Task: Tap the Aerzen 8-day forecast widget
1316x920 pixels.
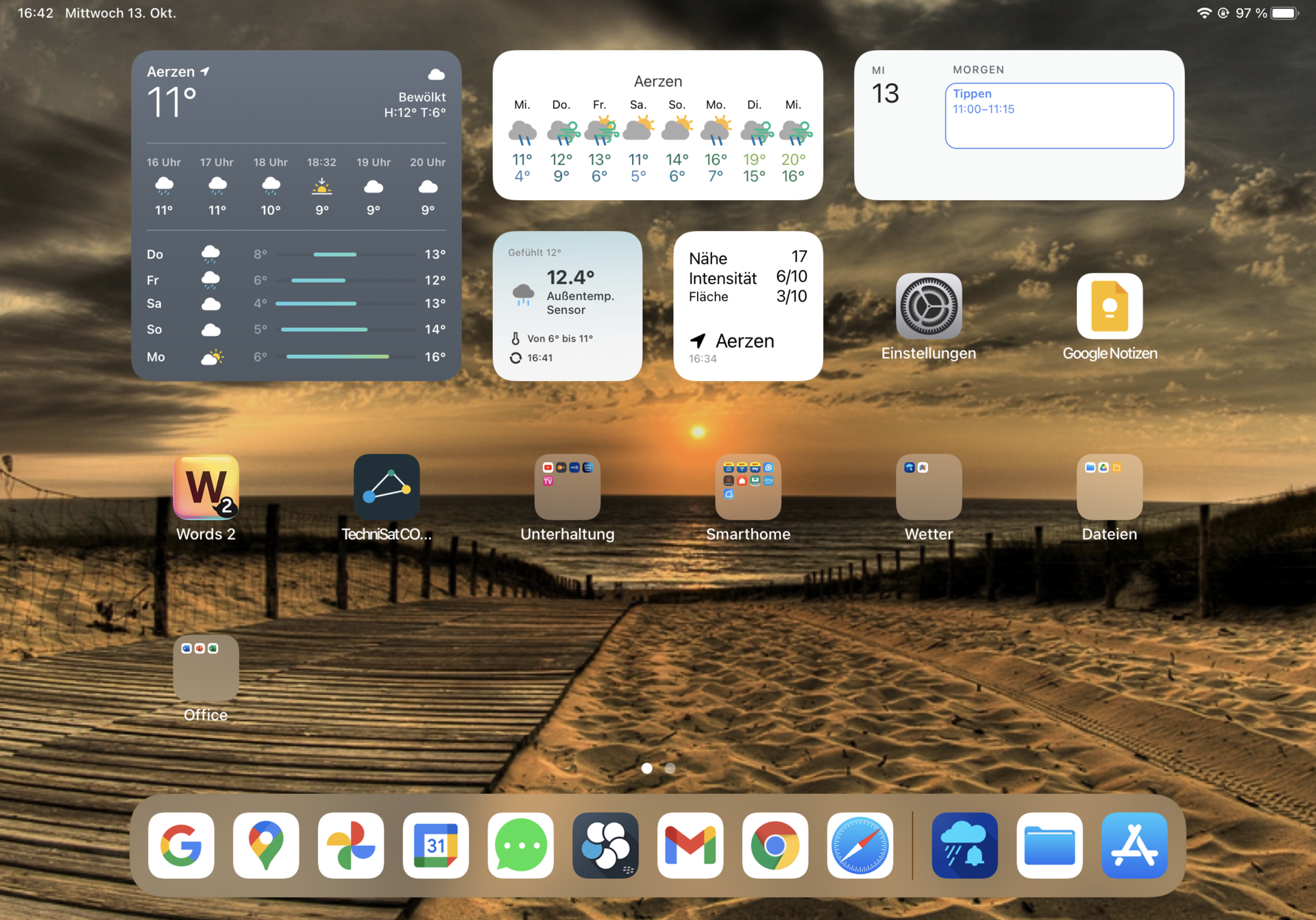Action: [658, 125]
